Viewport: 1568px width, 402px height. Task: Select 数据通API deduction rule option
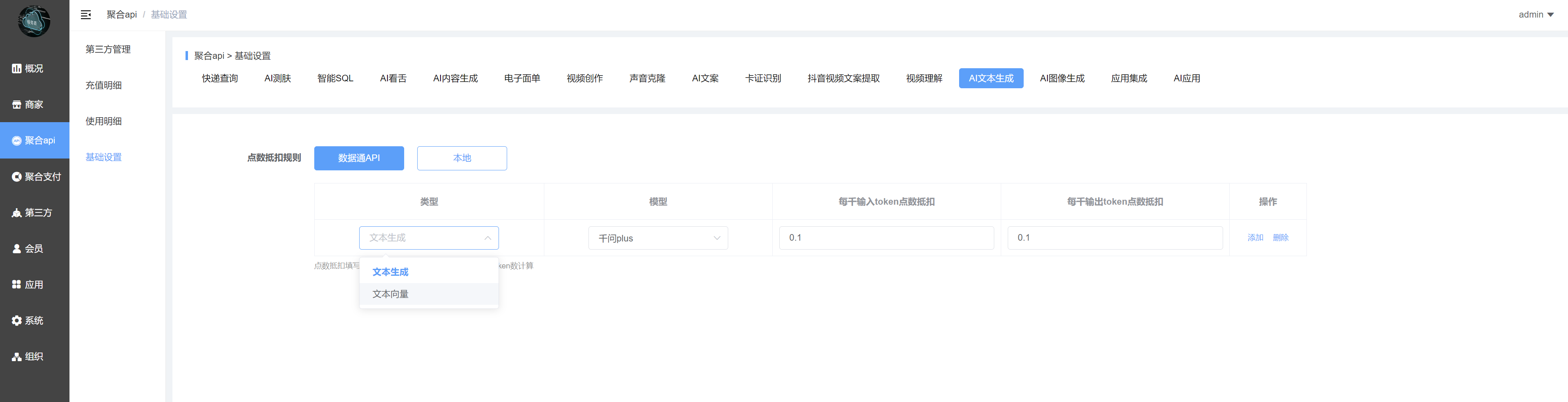[x=358, y=158]
